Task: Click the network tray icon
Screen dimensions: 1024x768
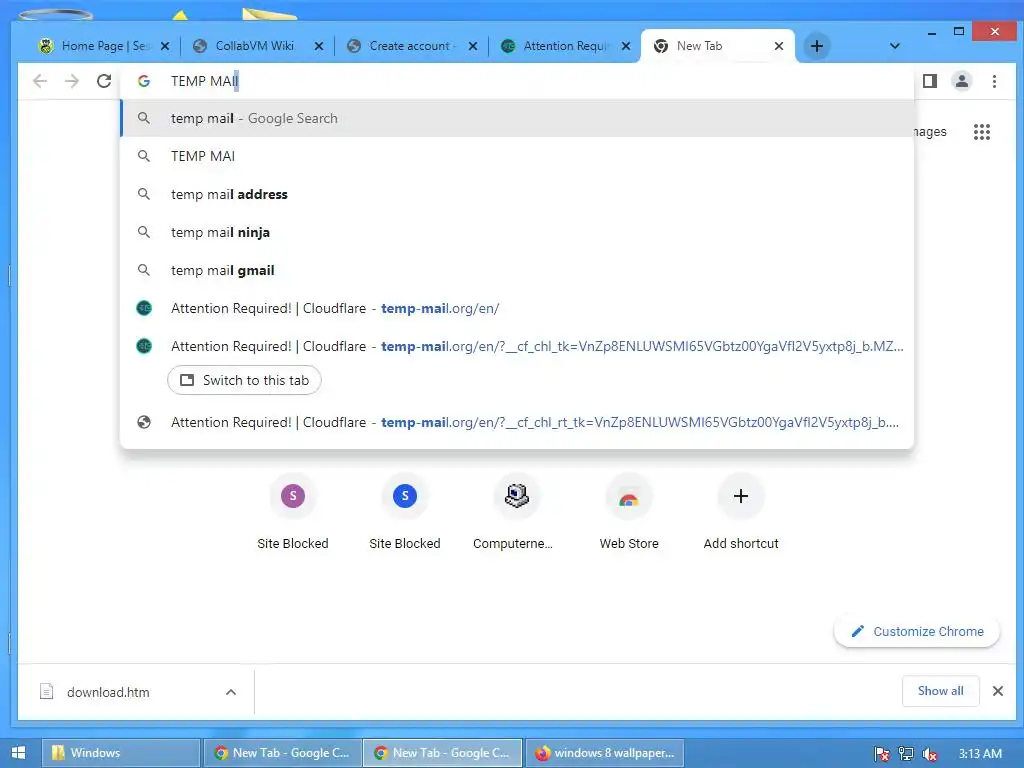Action: tap(906, 754)
